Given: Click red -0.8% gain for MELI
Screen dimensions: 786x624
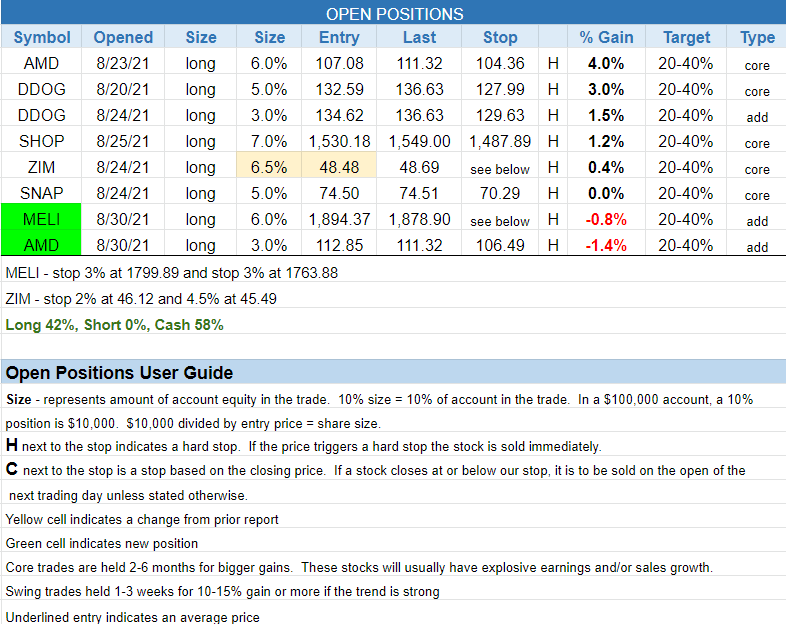Looking at the screenshot, I should pos(606,219).
